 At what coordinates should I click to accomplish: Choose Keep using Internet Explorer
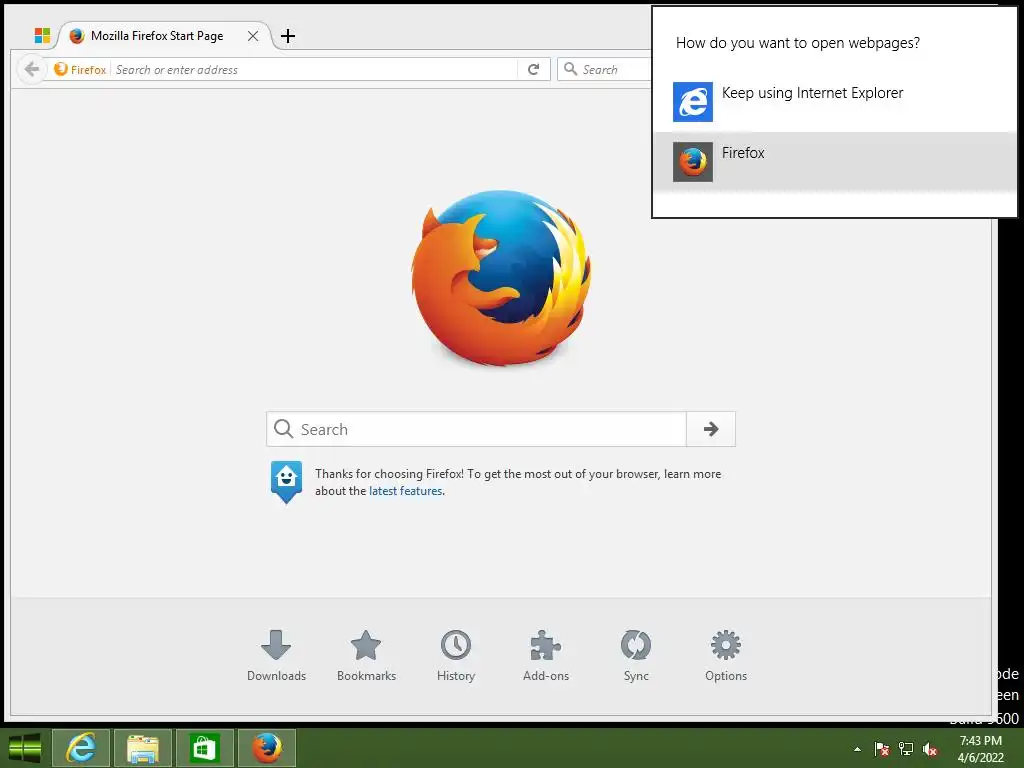[835, 102]
